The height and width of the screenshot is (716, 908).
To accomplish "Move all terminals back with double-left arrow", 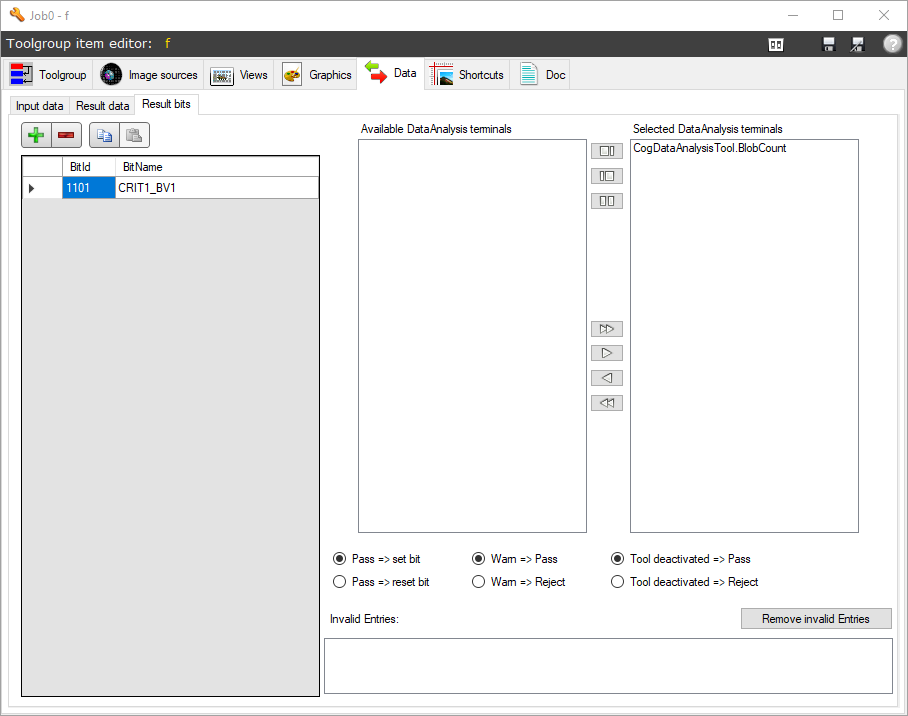I will 606,403.
